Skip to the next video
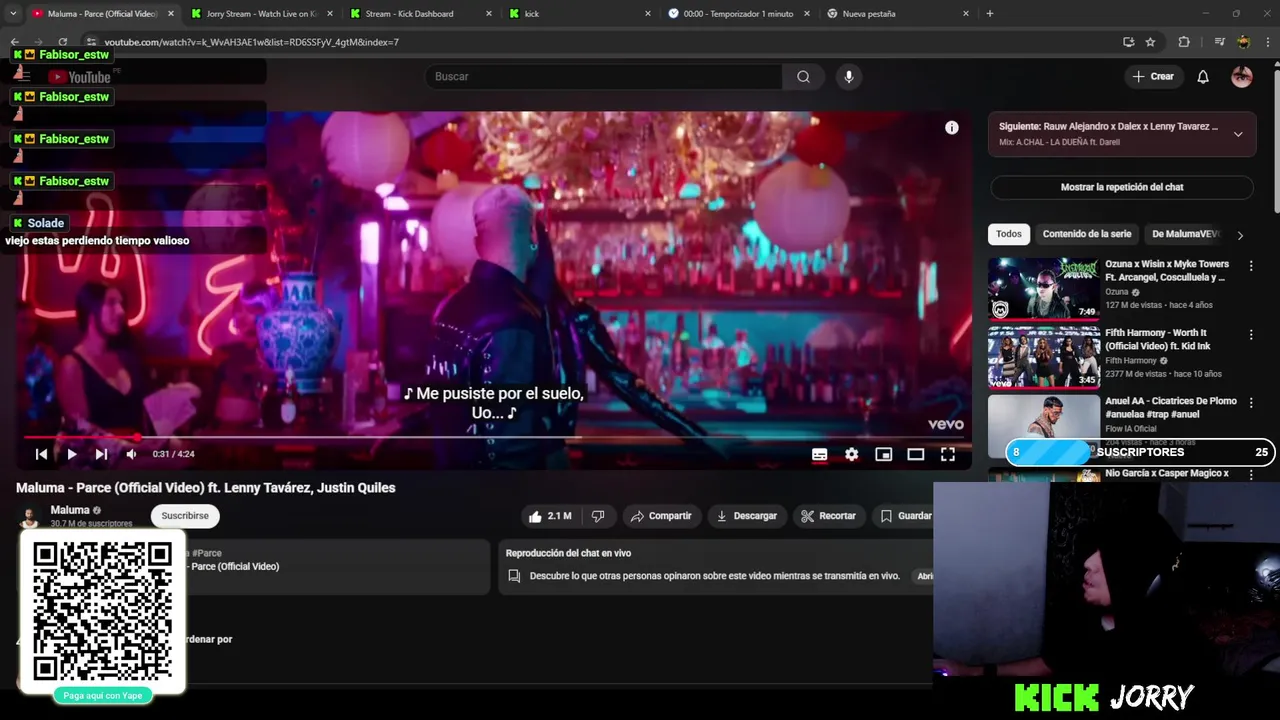Image resolution: width=1280 pixels, height=720 pixels. coord(101,454)
